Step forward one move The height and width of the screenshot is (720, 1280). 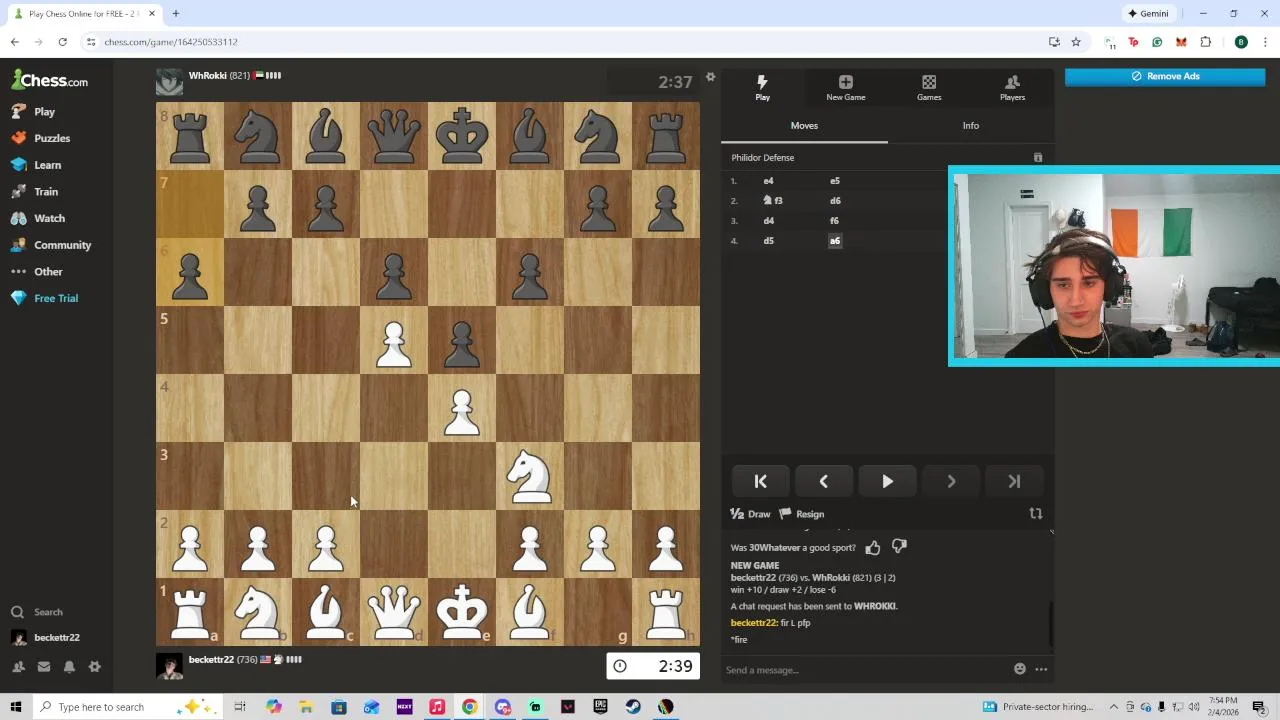pos(951,482)
